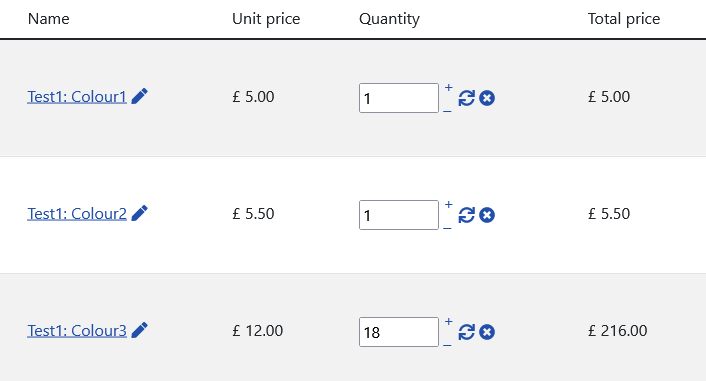Viewport: 706px width, 381px height.
Task: Open the pencil editor for Test1: Colour3
Action: (x=140, y=331)
